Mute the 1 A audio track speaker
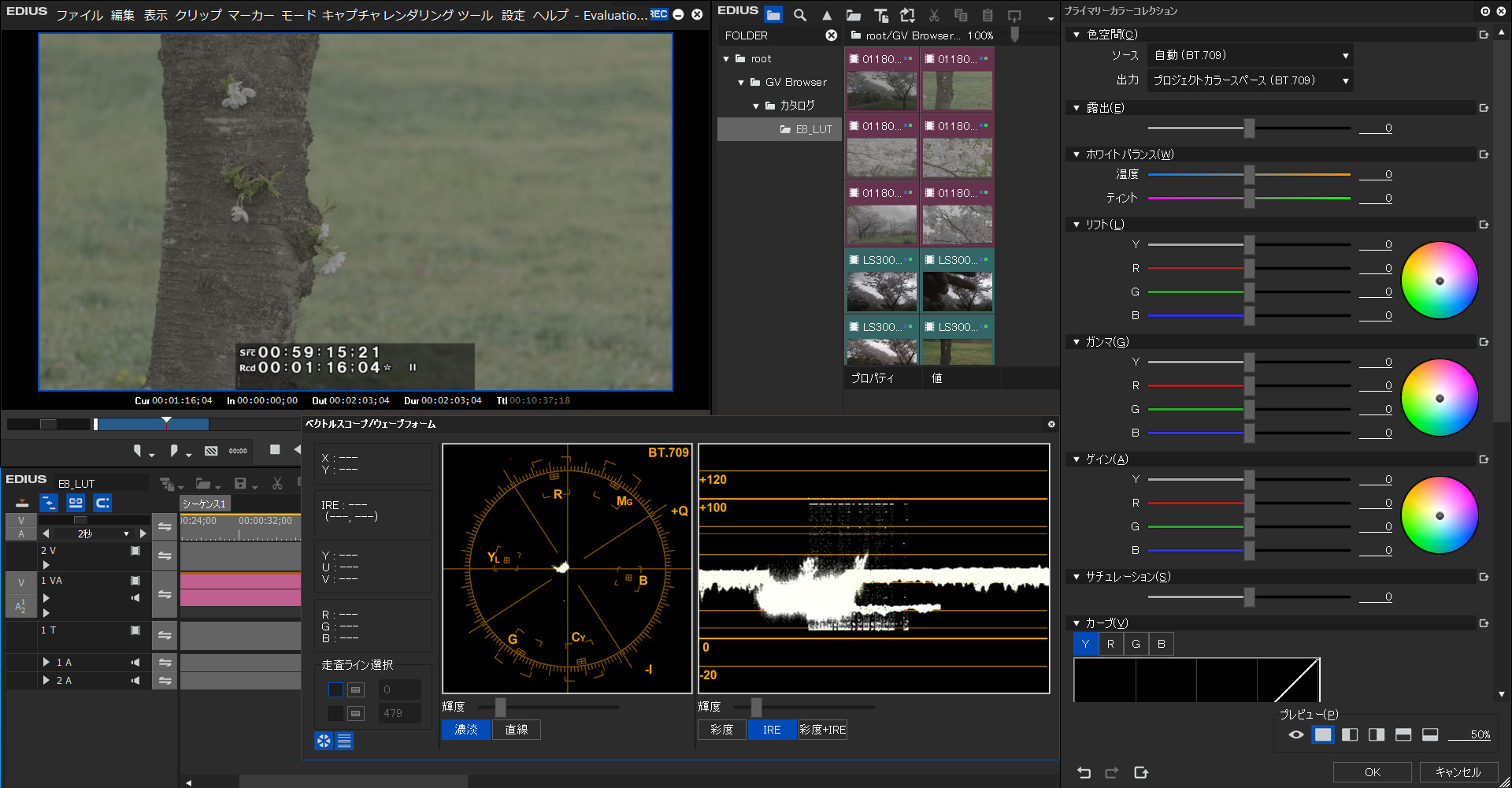Screen dimensions: 1512x788 [135, 663]
